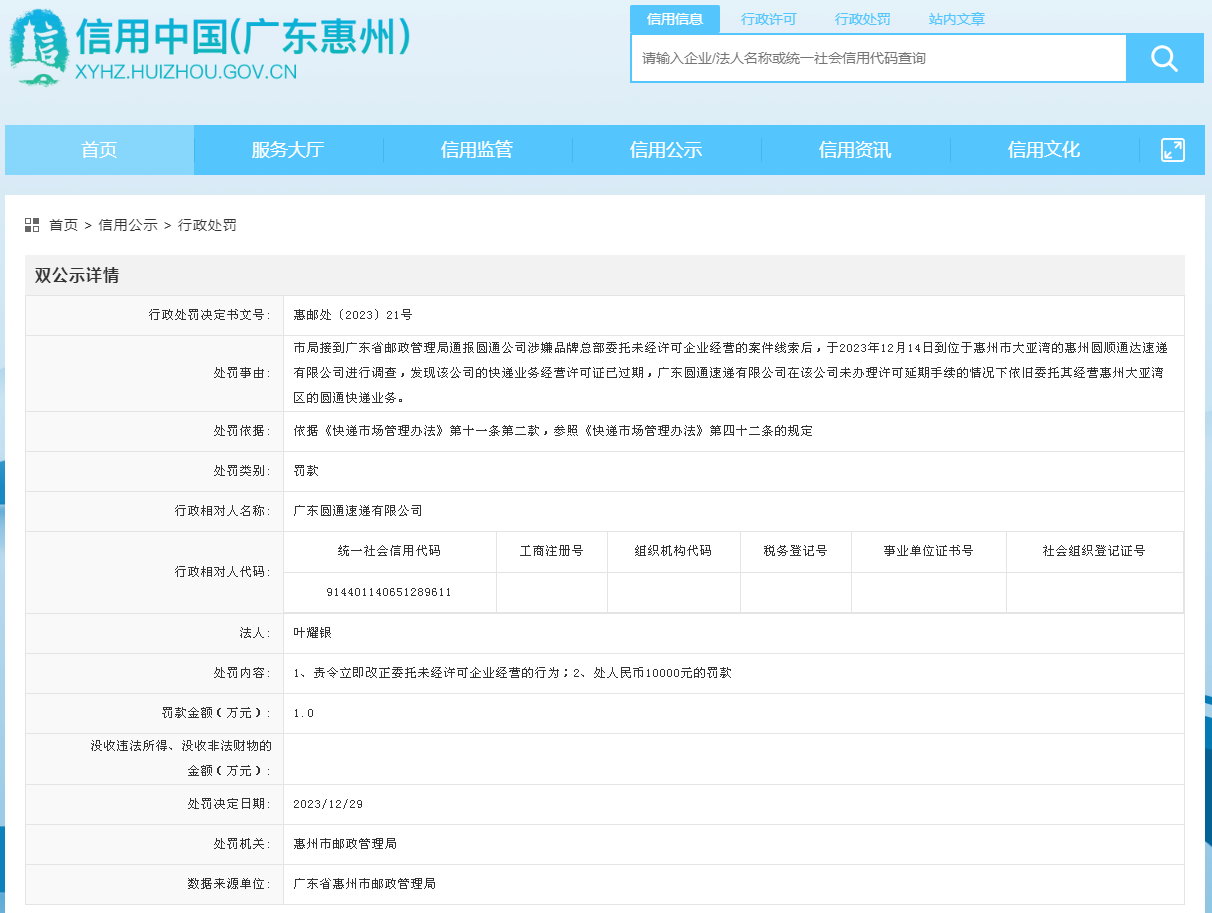Viewport: 1212px width, 913px height.
Task: Click the fine amount value 1.0
Action: tap(304, 713)
